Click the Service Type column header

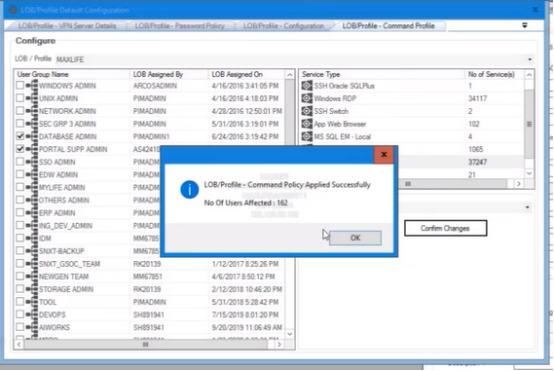pos(382,74)
